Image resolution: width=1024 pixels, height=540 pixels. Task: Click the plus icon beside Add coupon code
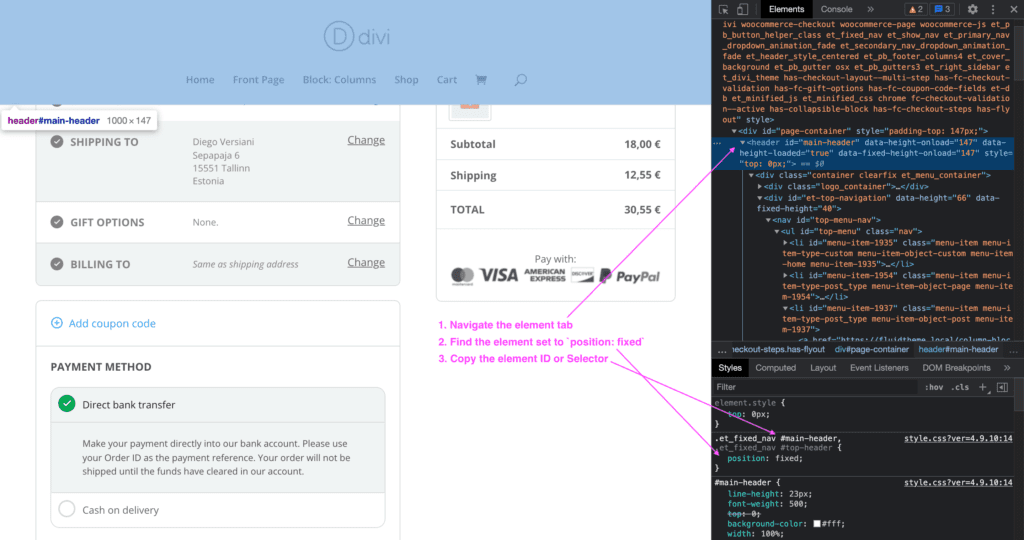coord(57,323)
